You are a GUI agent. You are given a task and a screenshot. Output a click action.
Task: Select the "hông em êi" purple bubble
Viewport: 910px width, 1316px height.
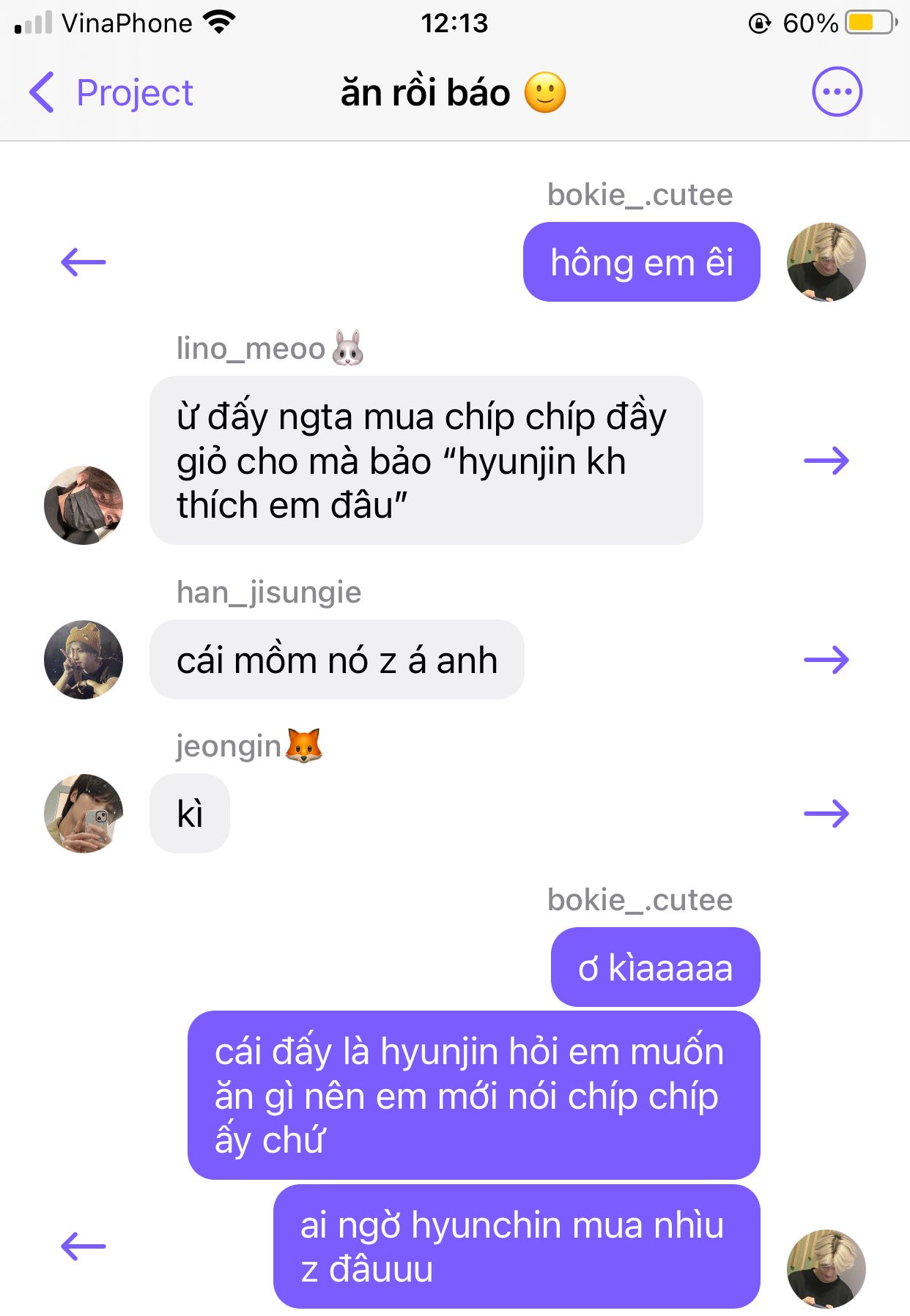(641, 261)
